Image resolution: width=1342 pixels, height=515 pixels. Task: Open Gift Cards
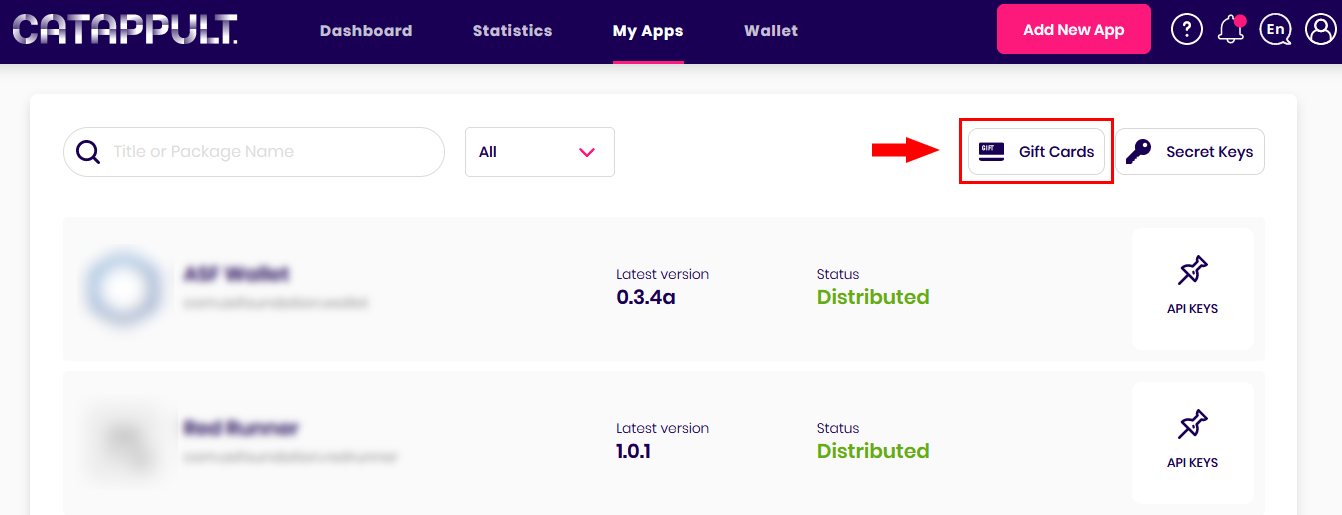[x=1036, y=152]
